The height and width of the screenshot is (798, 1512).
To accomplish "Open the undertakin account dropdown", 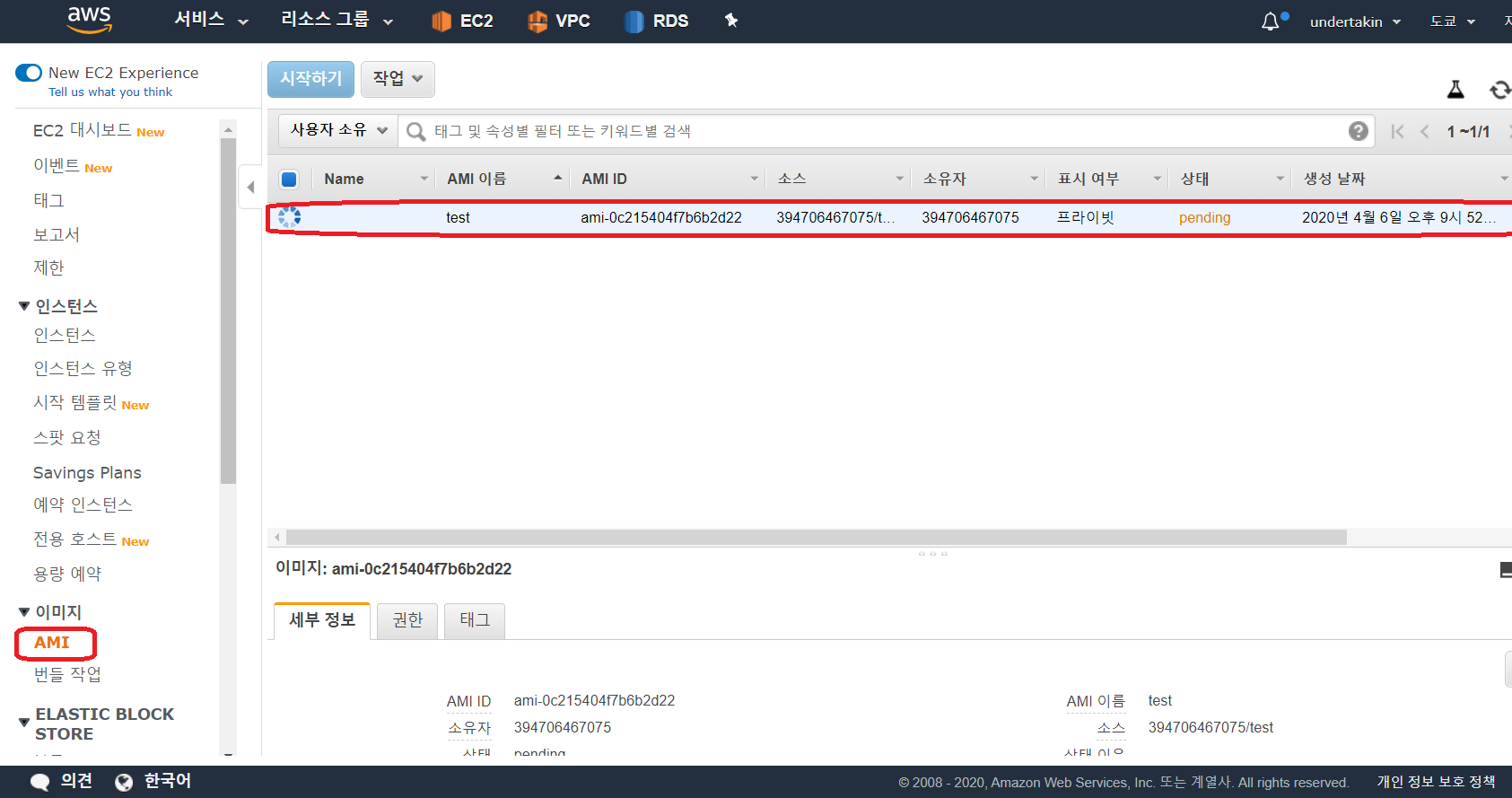I will [x=1355, y=22].
